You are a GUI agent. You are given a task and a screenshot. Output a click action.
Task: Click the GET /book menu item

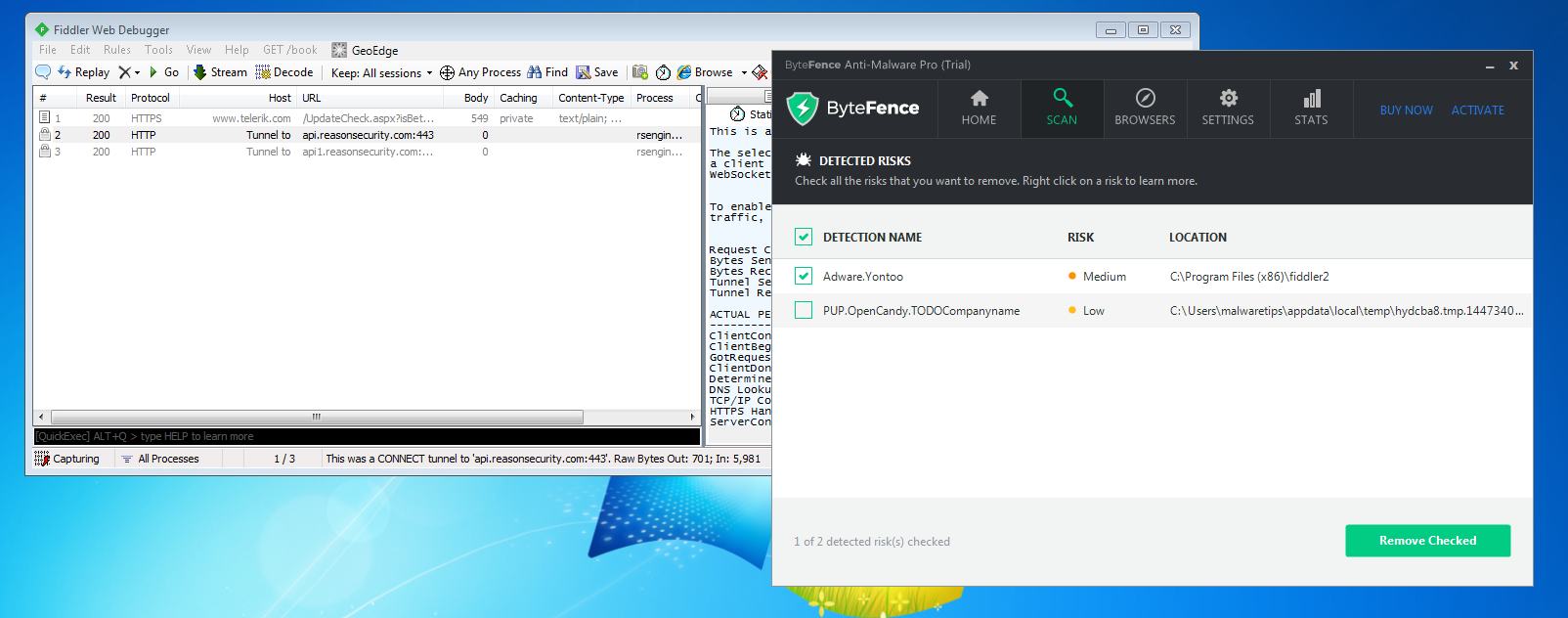tap(289, 50)
